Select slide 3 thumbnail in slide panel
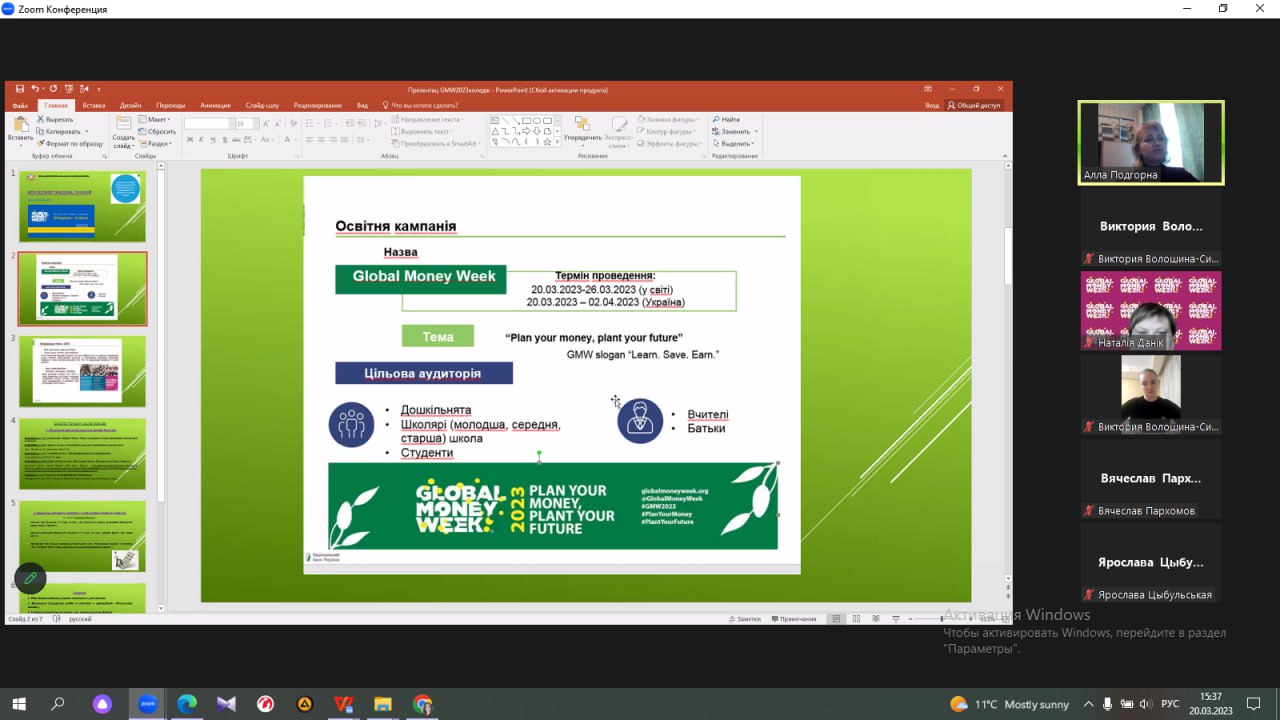This screenshot has height=720, width=1280. (x=82, y=371)
